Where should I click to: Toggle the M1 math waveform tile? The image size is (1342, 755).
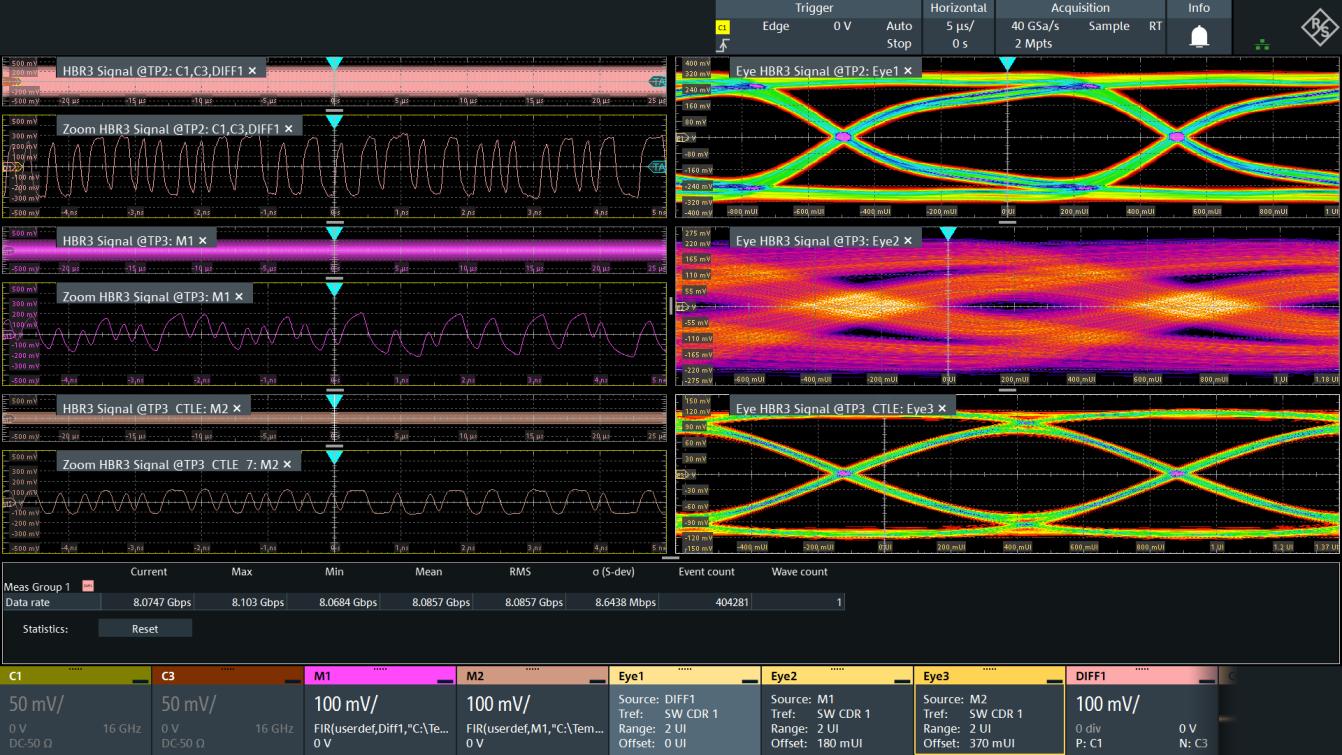(x=380, y=710)
